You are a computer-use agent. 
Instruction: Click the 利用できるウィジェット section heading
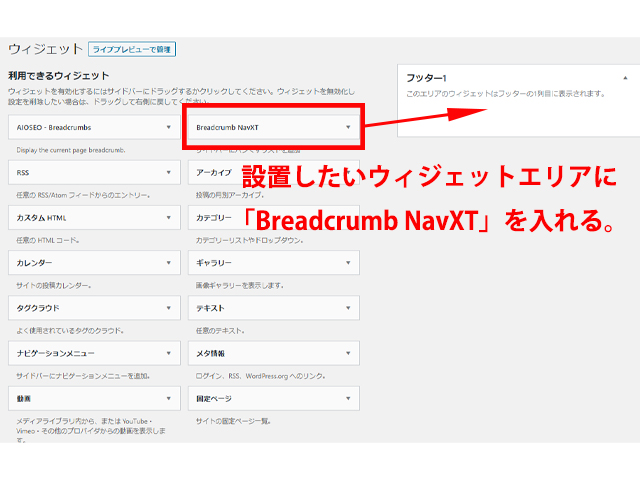(x=59, y=76)
